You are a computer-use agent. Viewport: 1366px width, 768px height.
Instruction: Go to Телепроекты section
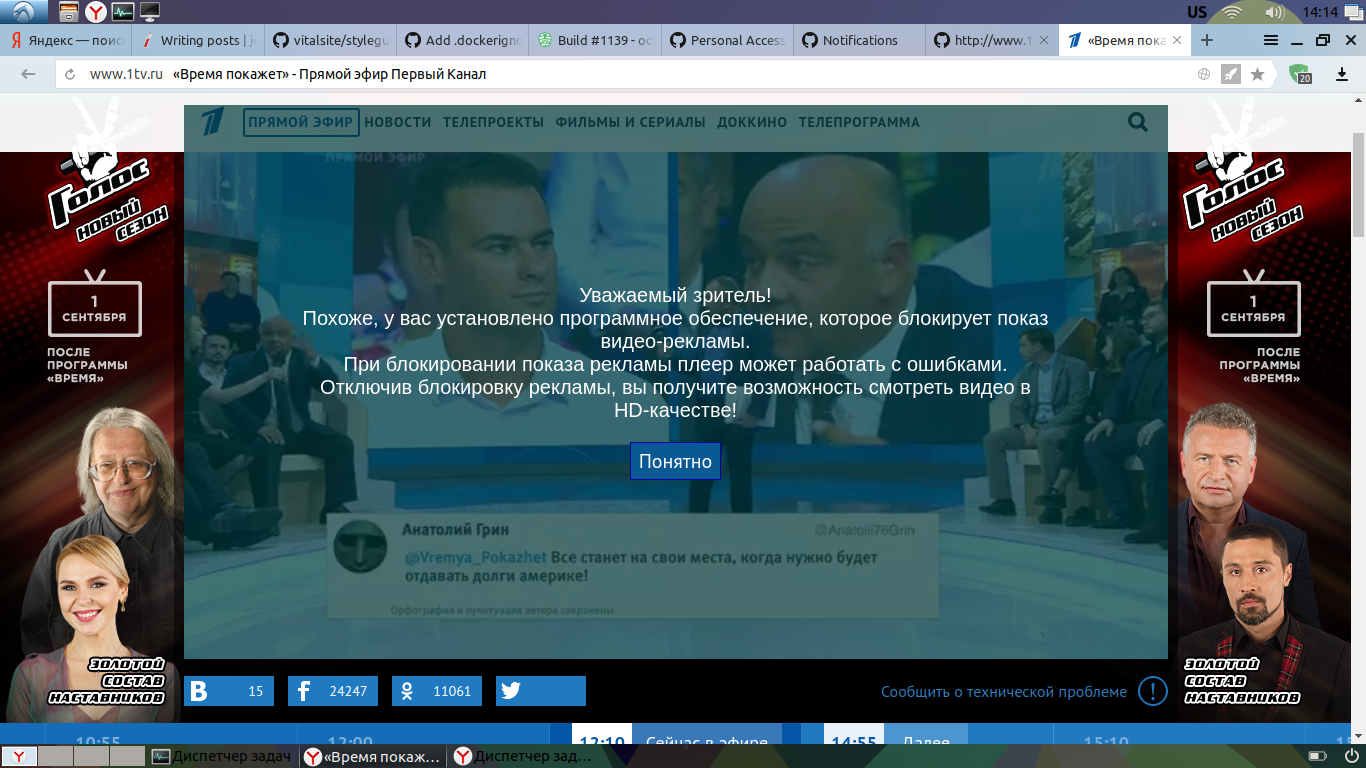(x=493, y=122)
